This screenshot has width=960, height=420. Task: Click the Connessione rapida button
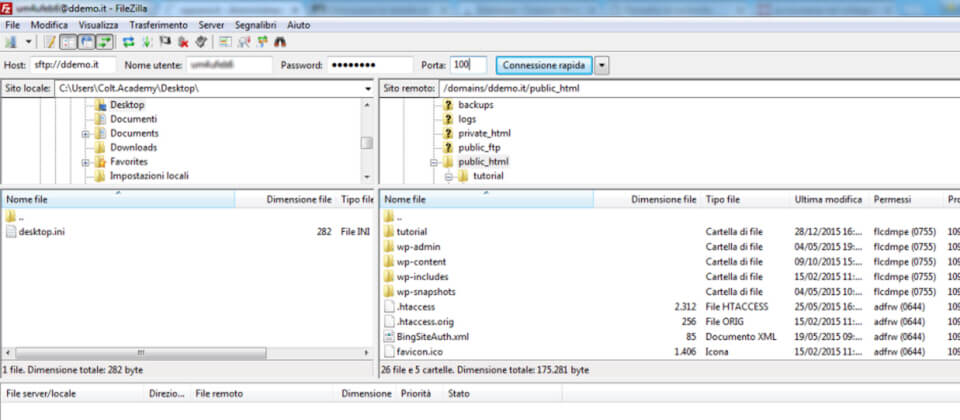(x=544, y=65)
